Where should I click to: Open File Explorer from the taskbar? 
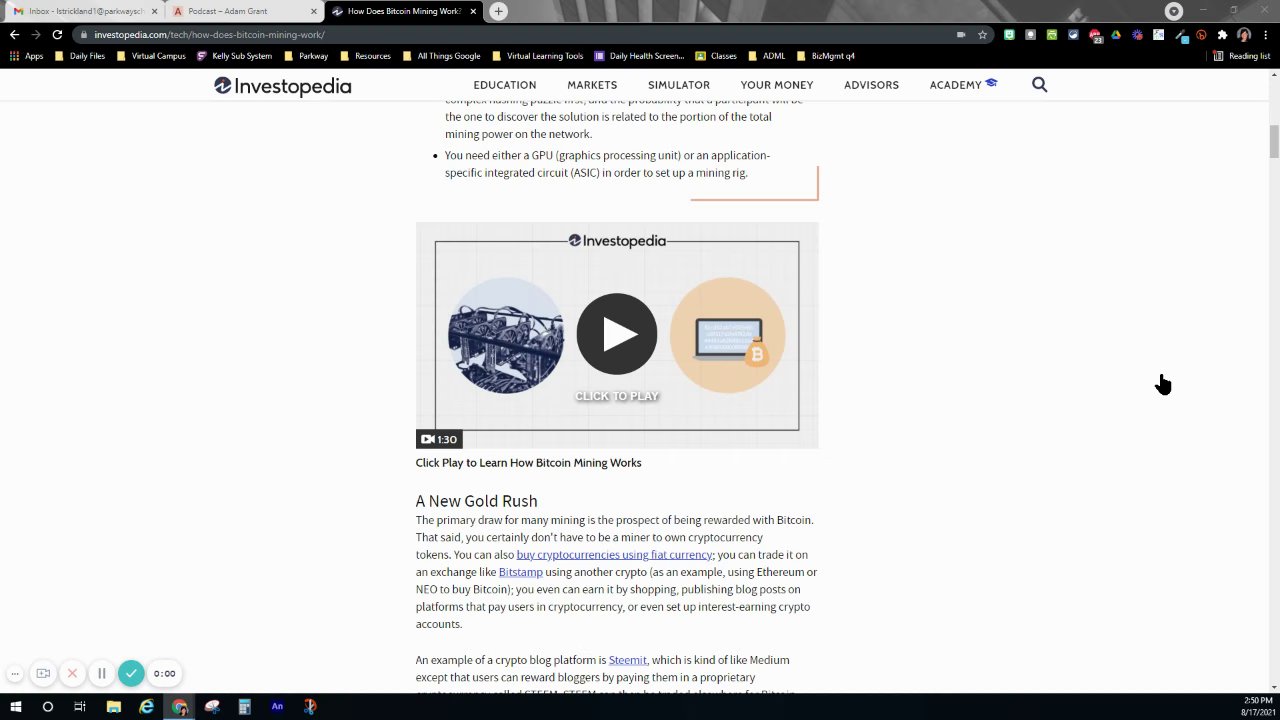pos(113,706)
